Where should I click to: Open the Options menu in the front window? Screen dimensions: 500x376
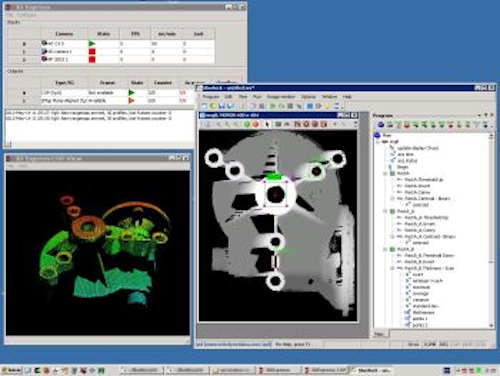308,97
